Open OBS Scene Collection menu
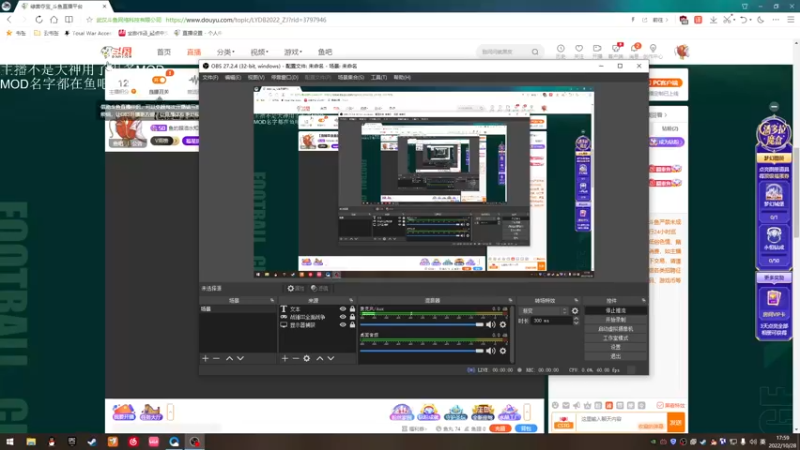Screen dimensions: 800x450 point(351,78)
